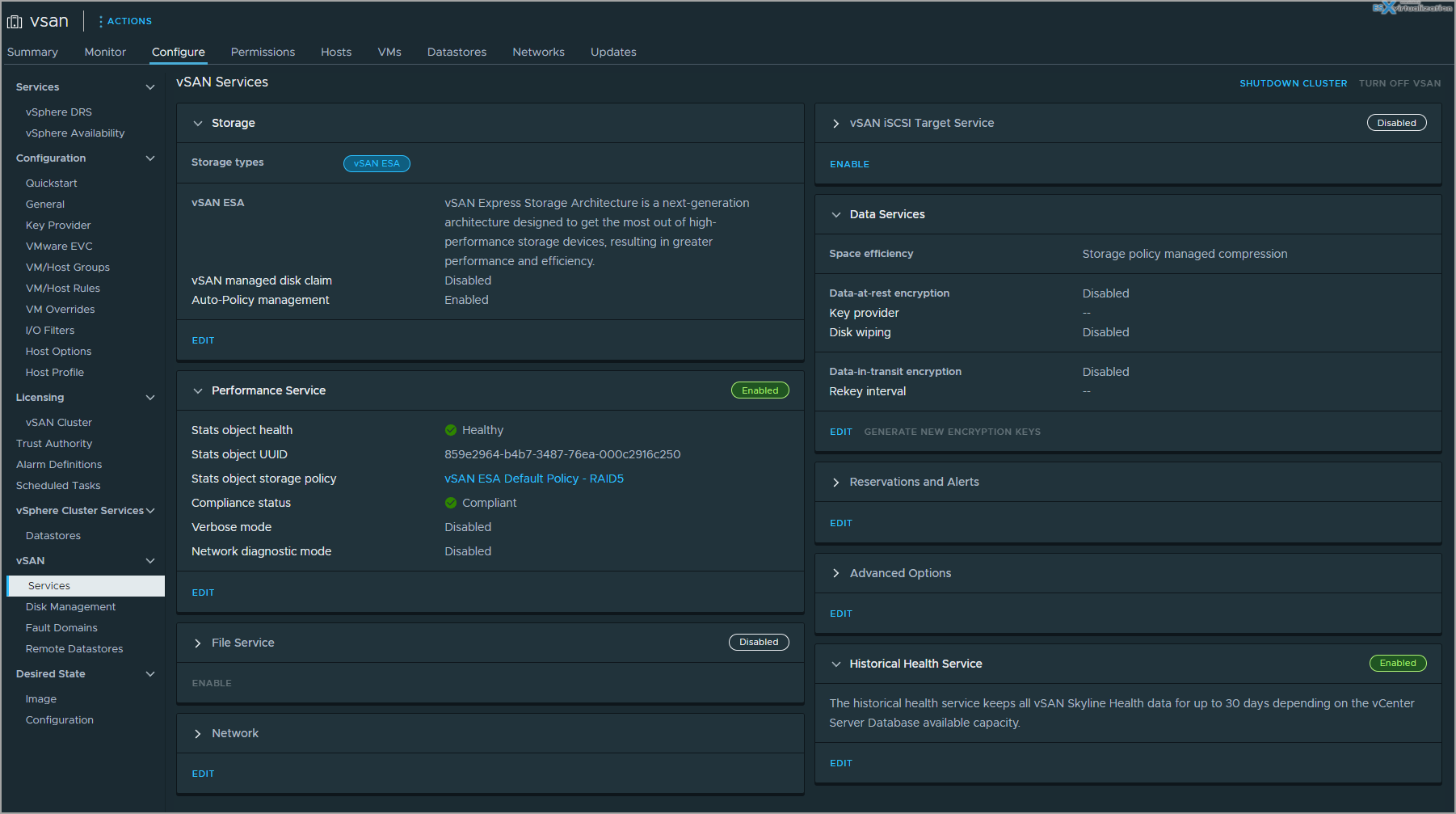The height and width of the screenshot is (814, 1456).
Task: Open Disk Management under vSAN
Action: [x=71, y=607]
